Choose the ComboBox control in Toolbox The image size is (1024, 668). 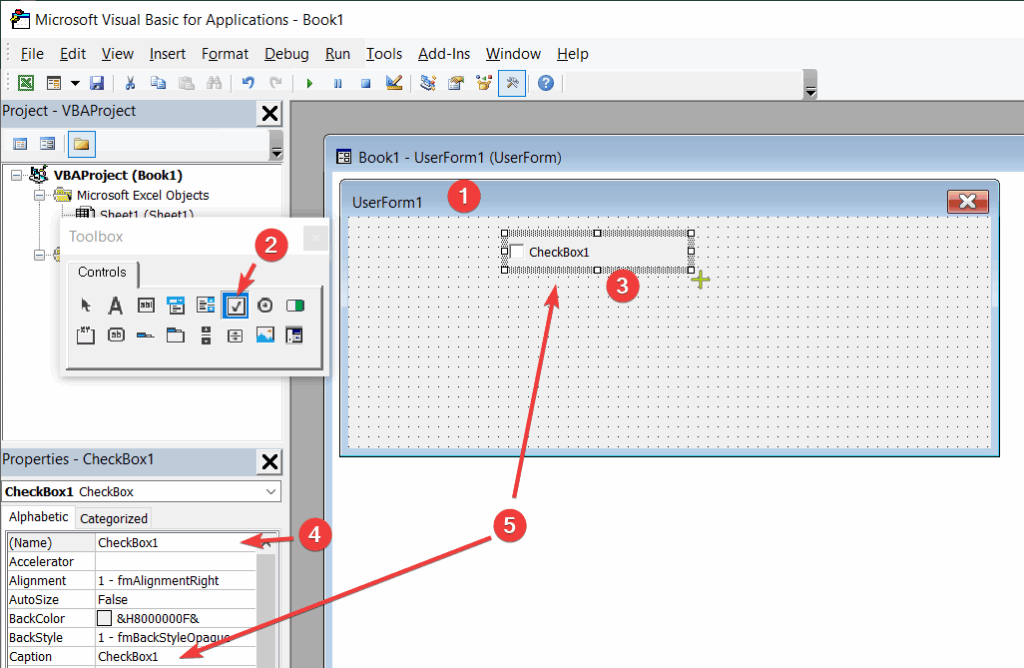pyautogui.click(x=176, y=305)
